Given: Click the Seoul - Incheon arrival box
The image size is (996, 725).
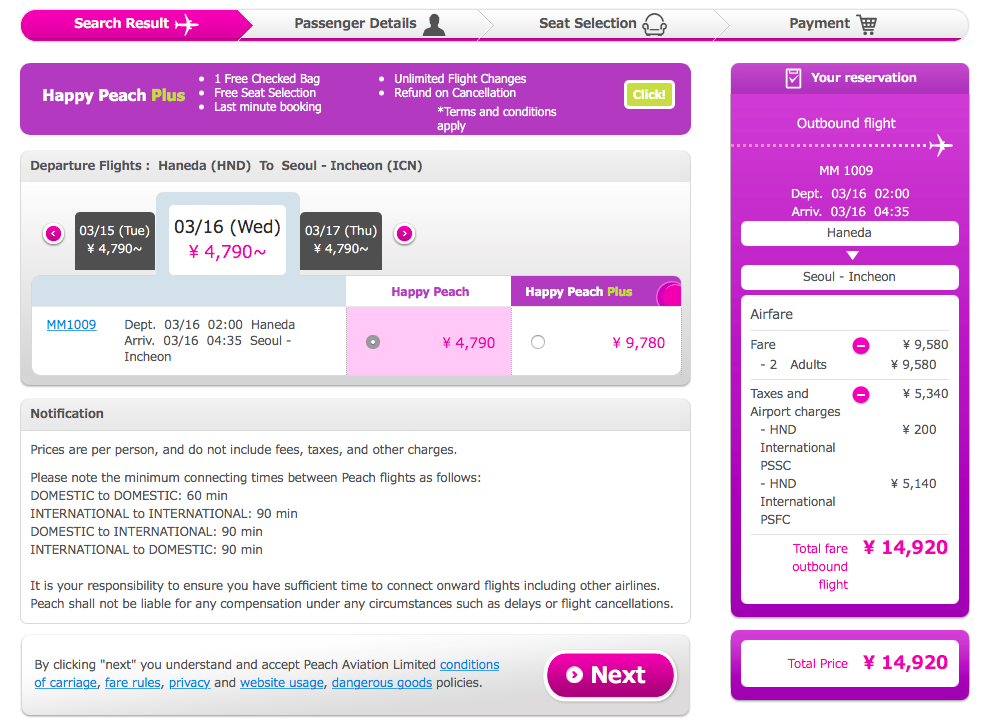Looking at the screenshot, I should 849,277.
